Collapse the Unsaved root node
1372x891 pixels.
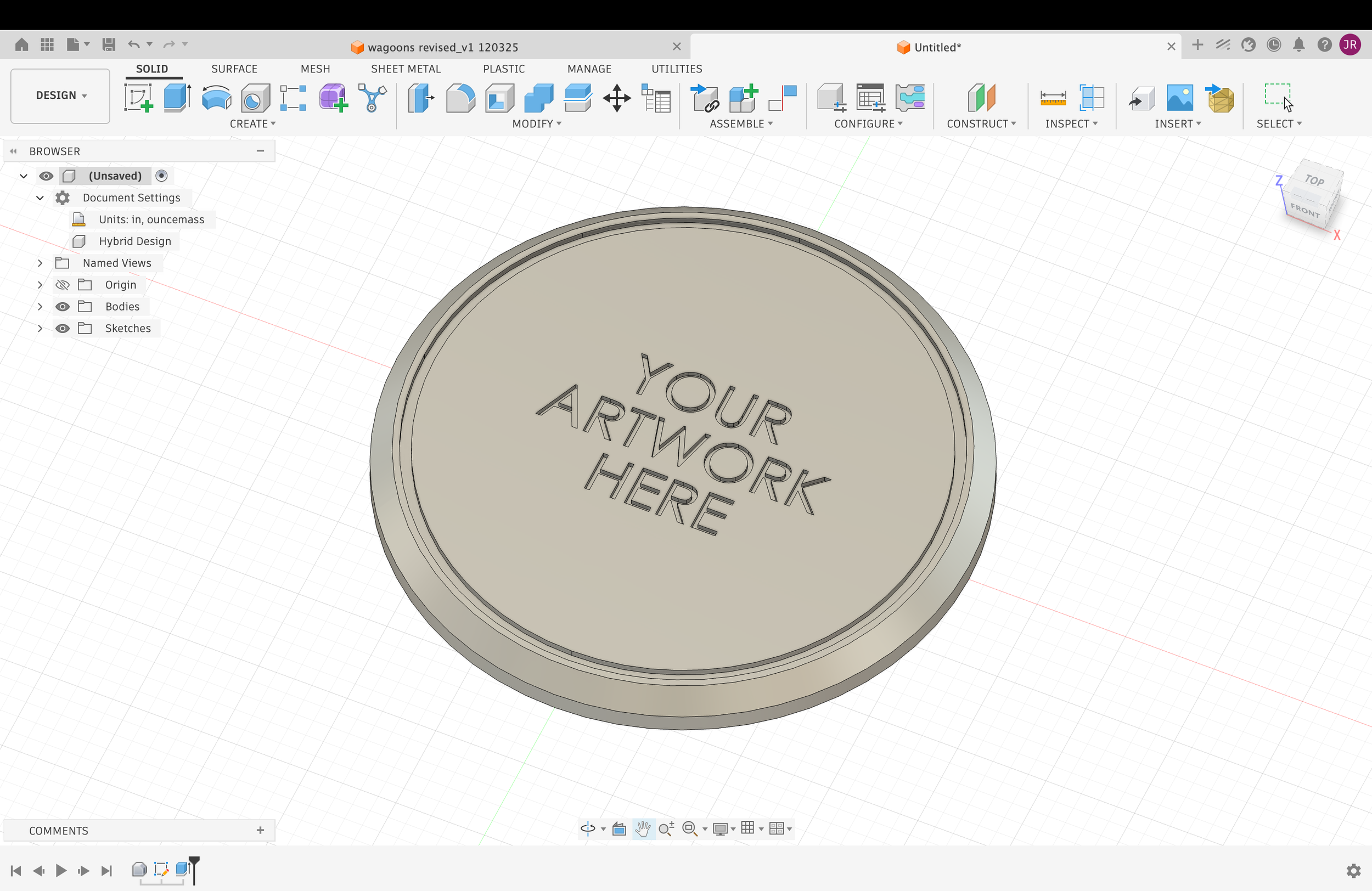24,176
